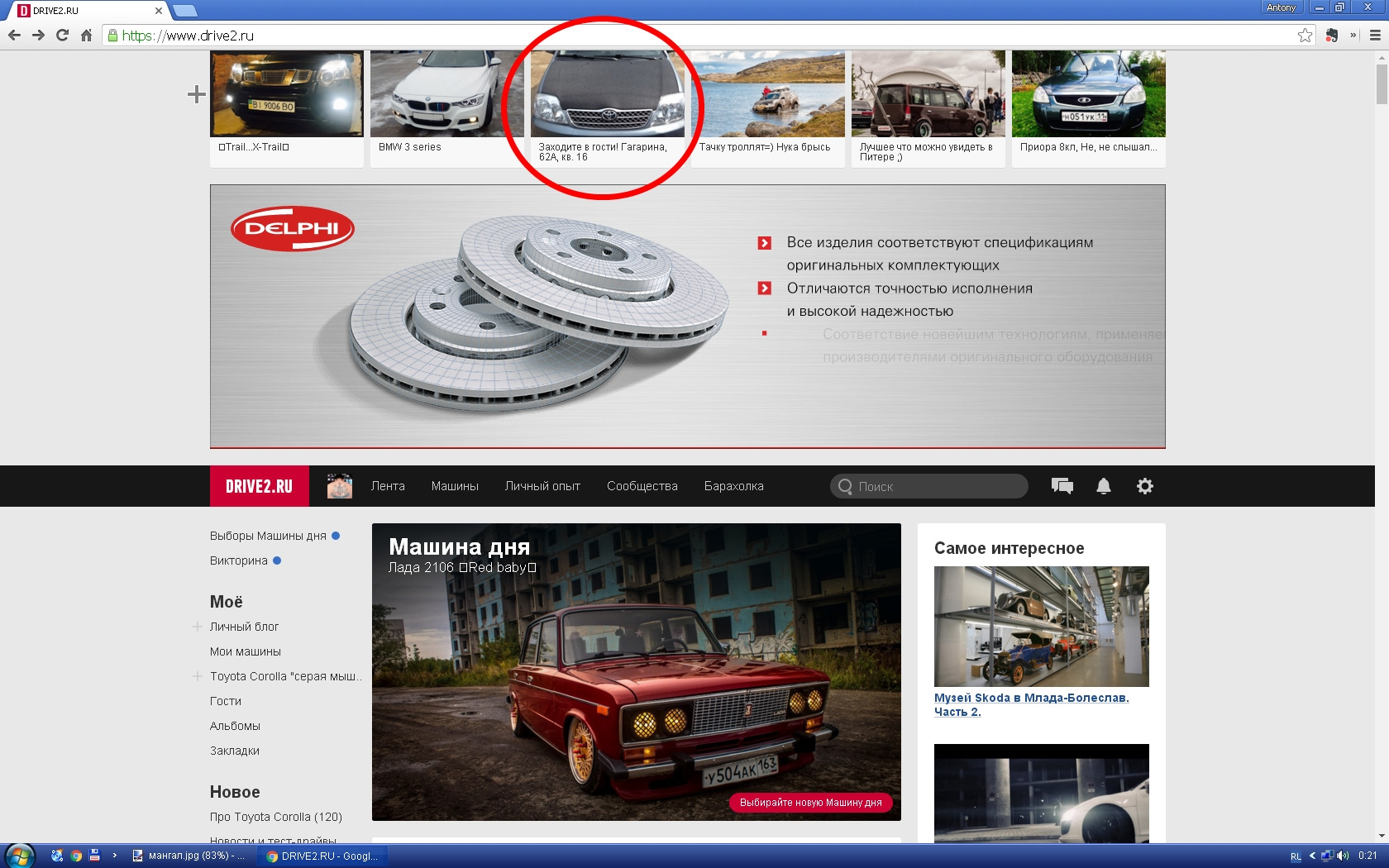Switch to the мангал.jpg taskbar window
Screen dimensions: 1389x868
(189, 856)
